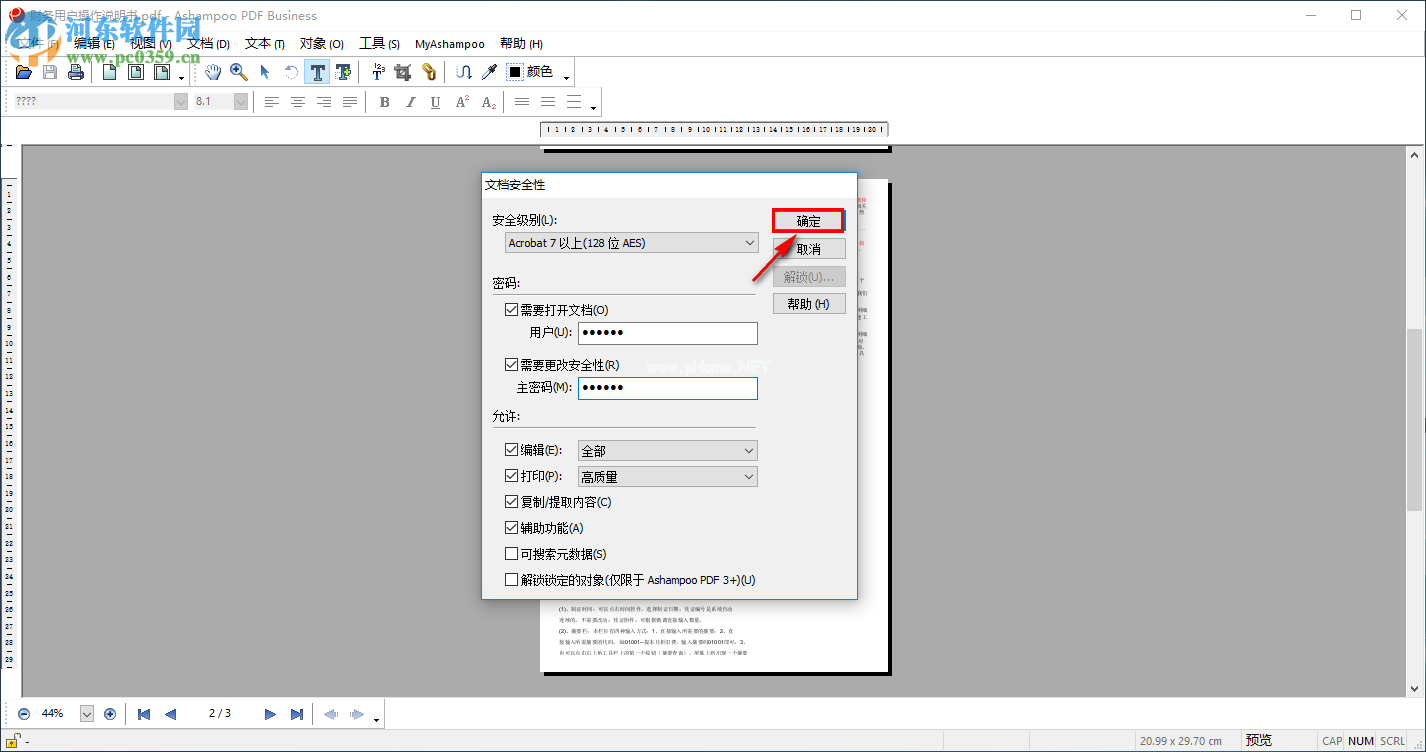1426x752 pixels.
Task: Click 确定 in the security dialog
Action: [x=808, y=220]
